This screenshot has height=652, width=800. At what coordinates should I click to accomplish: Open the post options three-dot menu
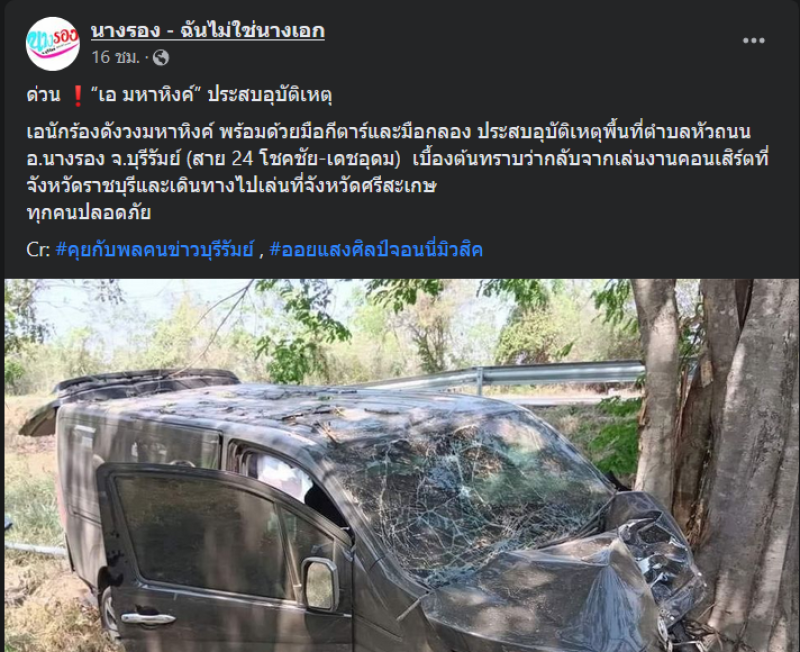click(x=753, y=41)
